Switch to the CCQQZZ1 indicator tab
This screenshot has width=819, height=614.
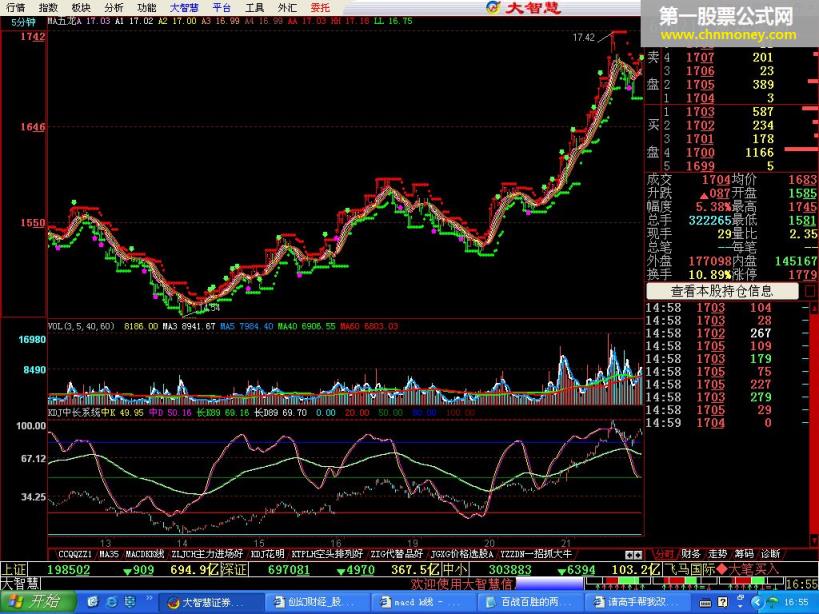pyautogui.click(x=75, y=554)
